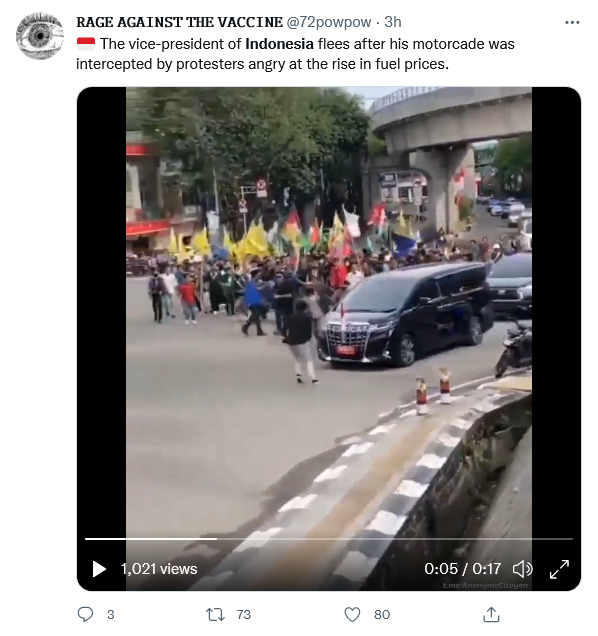Open the three-dot more options menu
The image size is (598, 636).
pos(572,23)
